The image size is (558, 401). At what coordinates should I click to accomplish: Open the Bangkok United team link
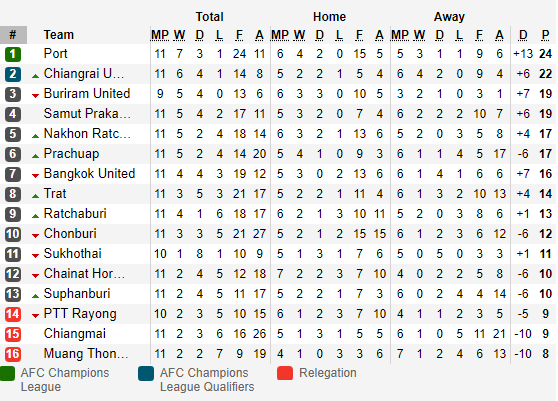[89, 173]
